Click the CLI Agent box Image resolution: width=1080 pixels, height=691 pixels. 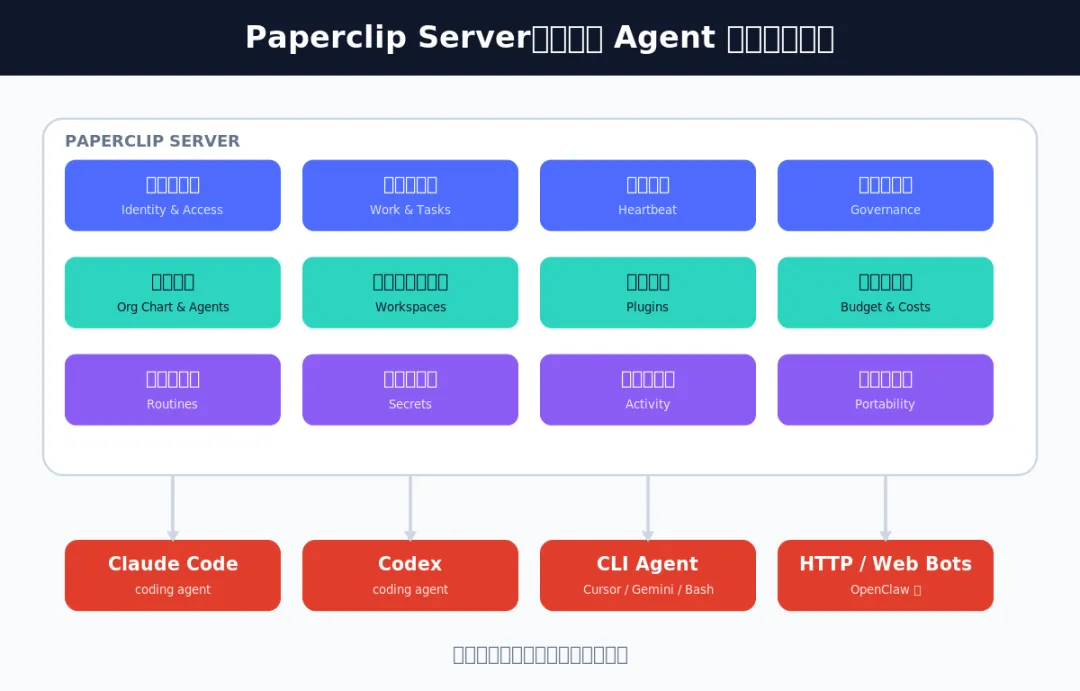click(647, 575)
